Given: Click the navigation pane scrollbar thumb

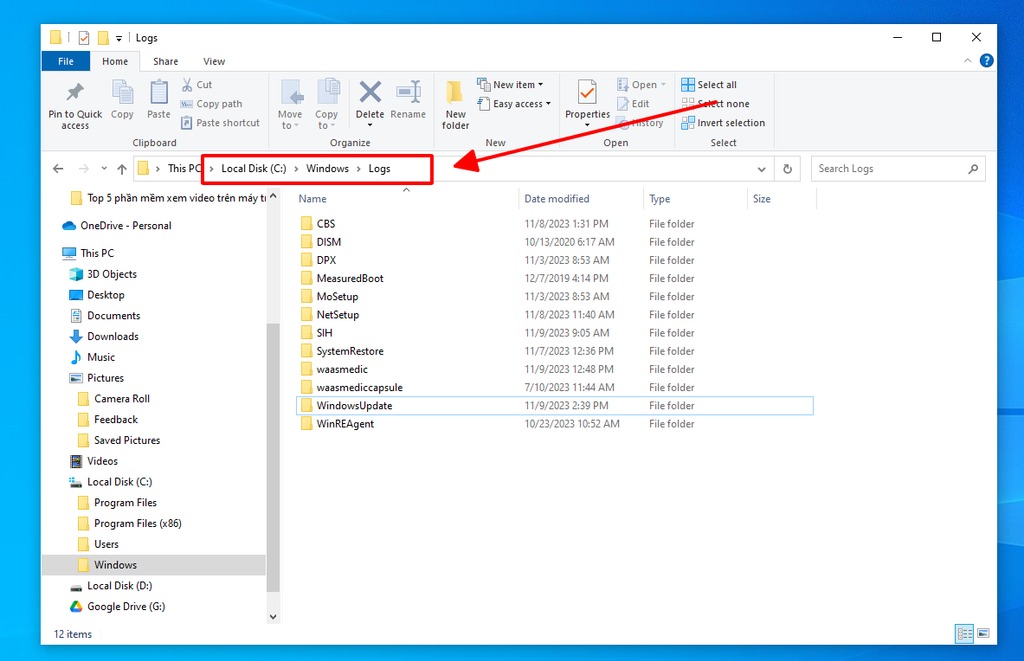Looking at the screenshot, I should click(273, 457).
